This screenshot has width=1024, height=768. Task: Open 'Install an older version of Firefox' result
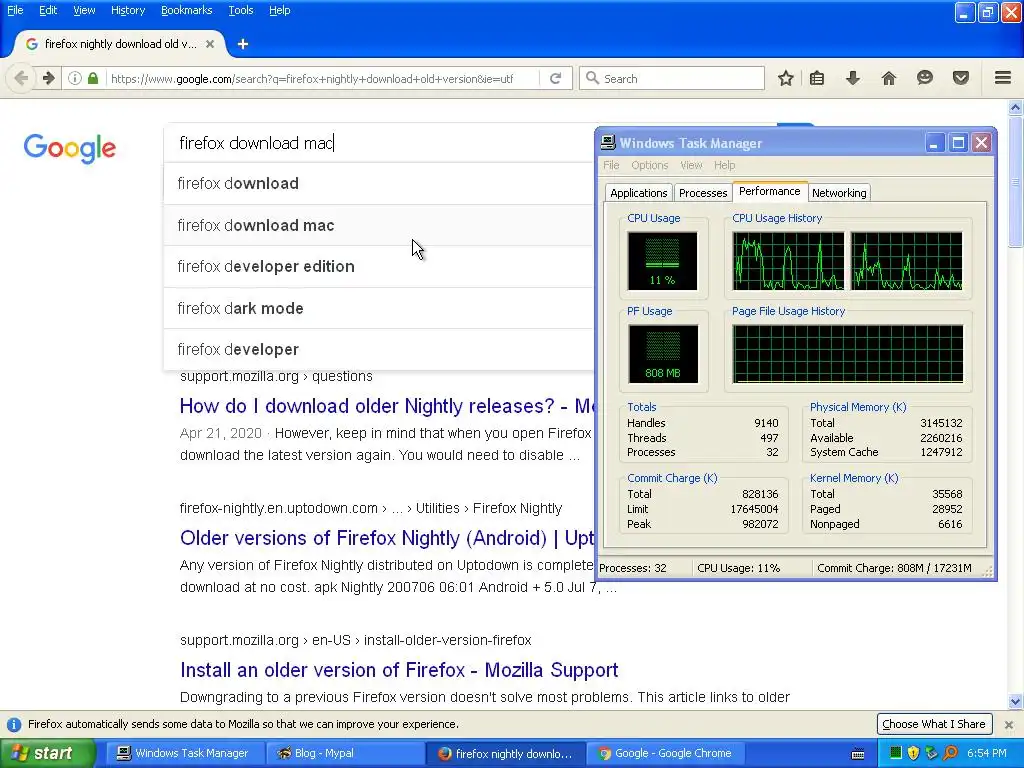pyautogui.click(x=399, y=670)
